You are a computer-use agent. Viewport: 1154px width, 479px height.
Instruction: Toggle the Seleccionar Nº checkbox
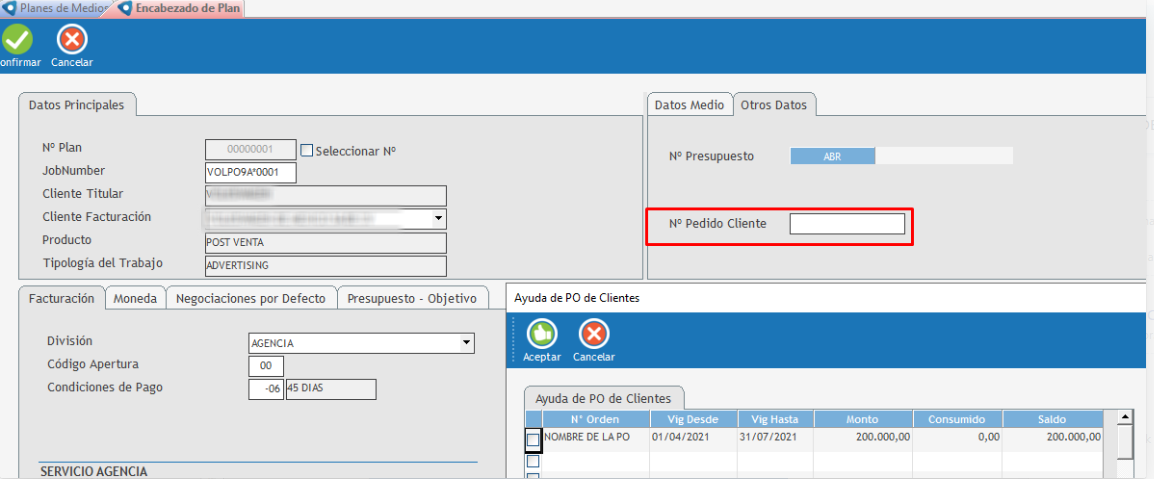307,151
